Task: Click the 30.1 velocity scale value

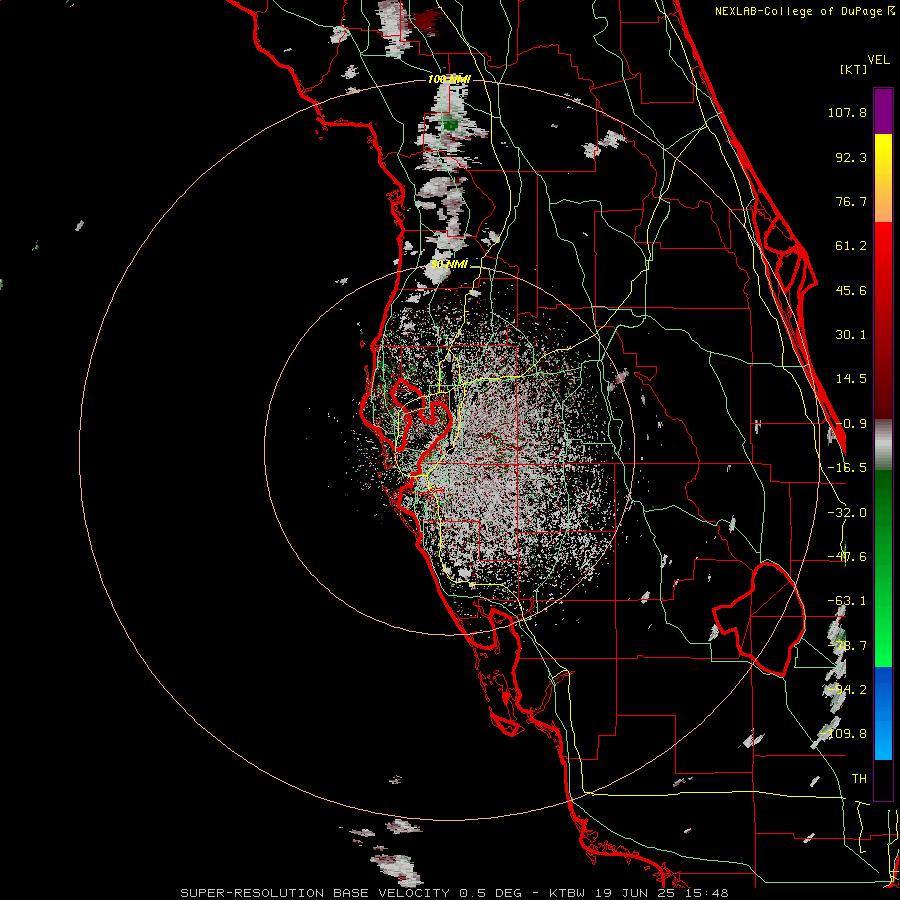Action: (851, 335)
